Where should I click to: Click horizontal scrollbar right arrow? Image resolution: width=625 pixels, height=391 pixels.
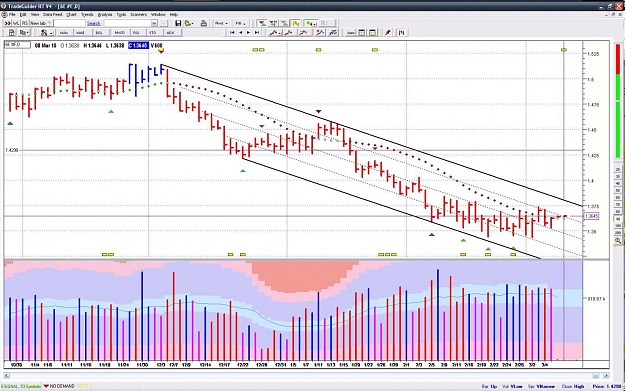[606, 375]
